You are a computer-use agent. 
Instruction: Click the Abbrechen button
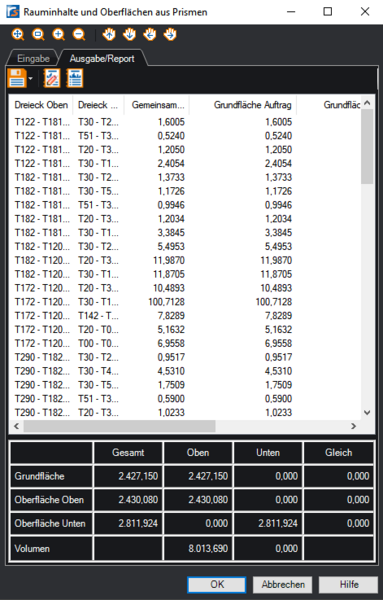coord(283,585)
